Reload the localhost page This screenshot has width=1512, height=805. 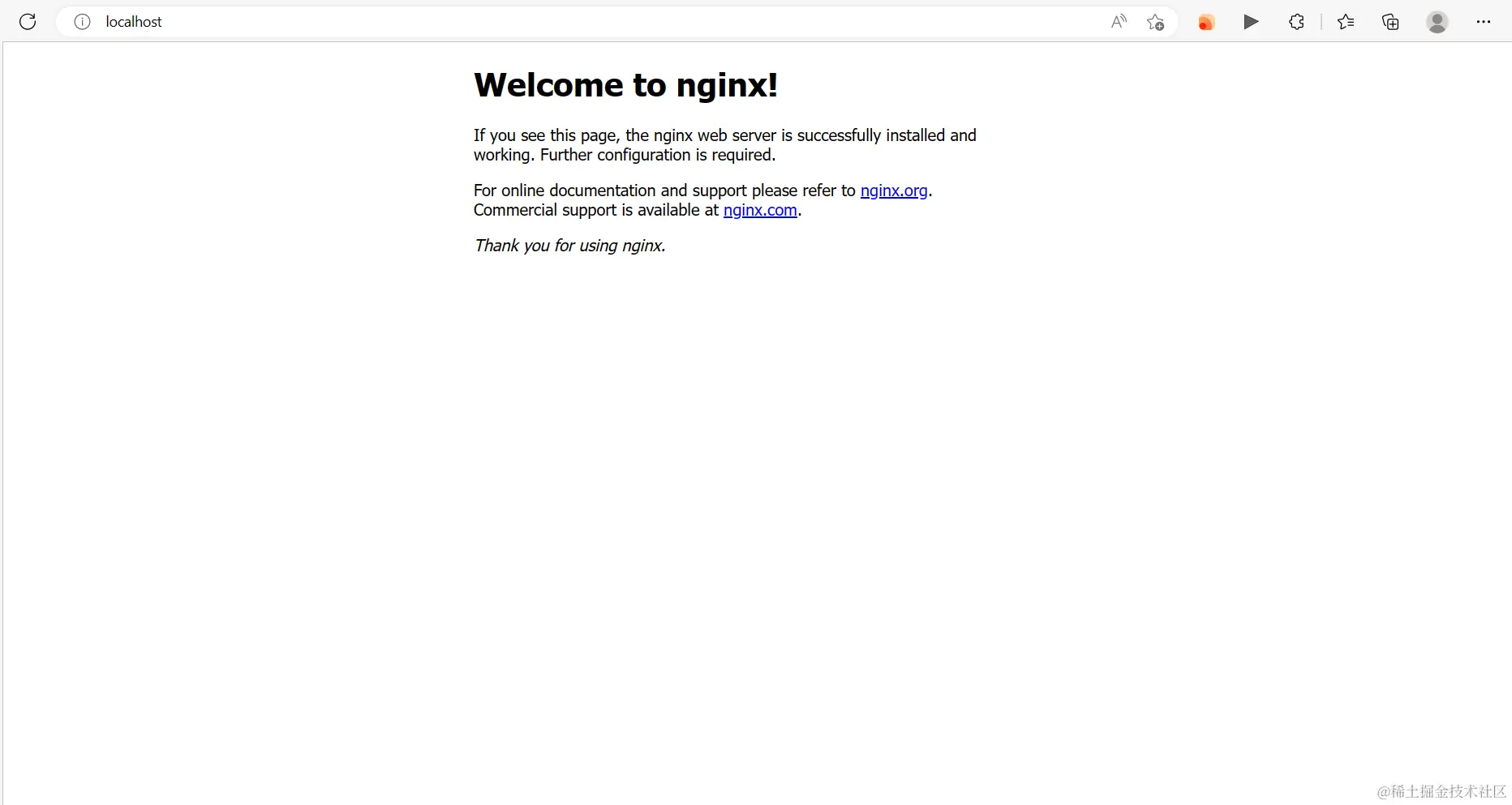point(28,22)
